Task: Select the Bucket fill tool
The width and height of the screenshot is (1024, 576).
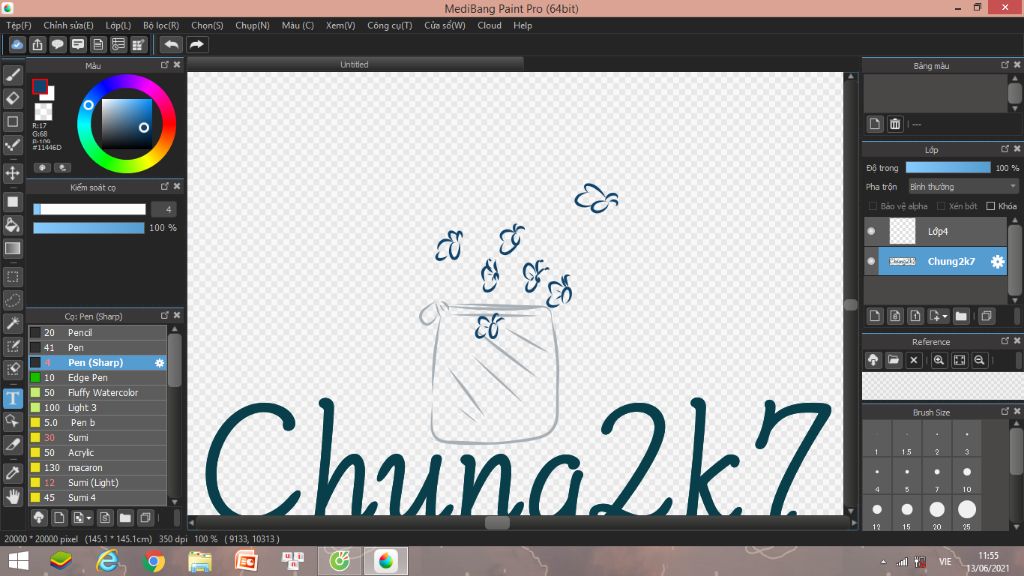Action: (12, 225)
